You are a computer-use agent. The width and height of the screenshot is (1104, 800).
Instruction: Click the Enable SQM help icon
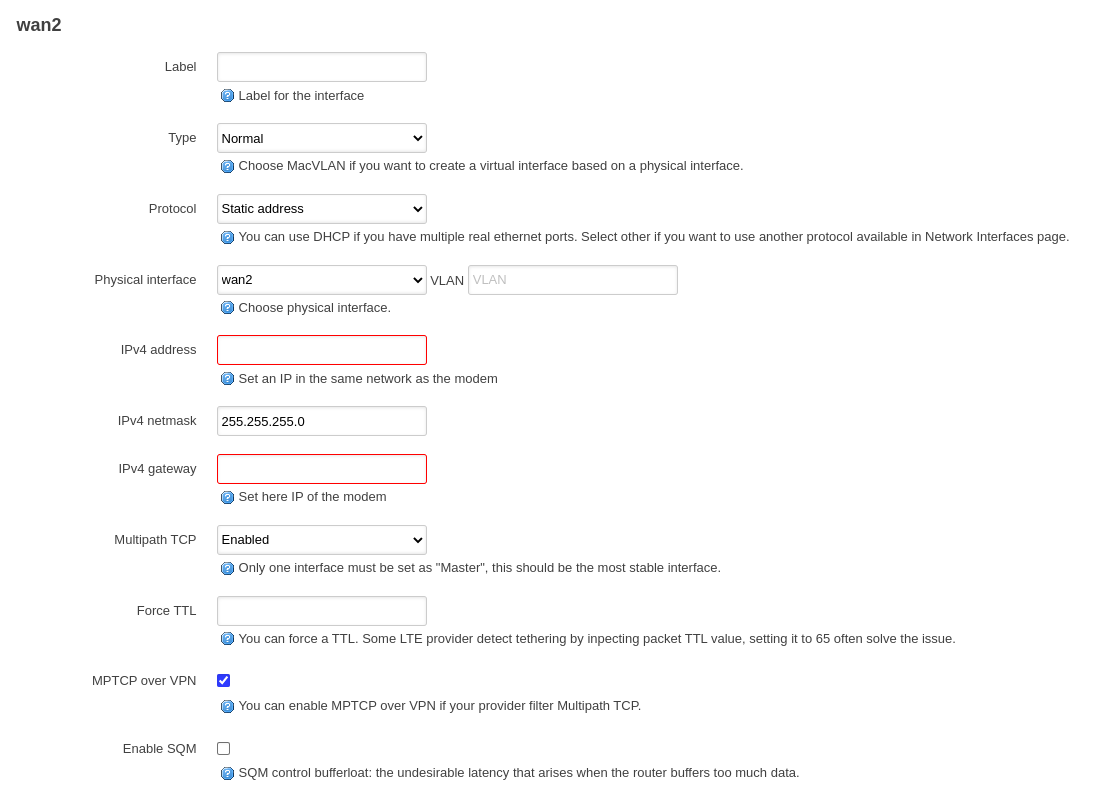[227, 773]
